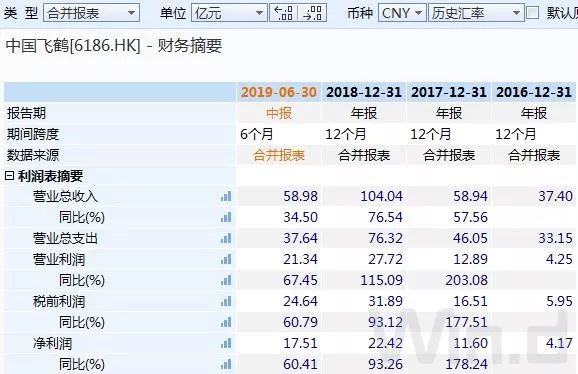Screen dimensions: 578x374
Task: Collapse the 利润表摘要 section
Action: (x=9, y=176)
